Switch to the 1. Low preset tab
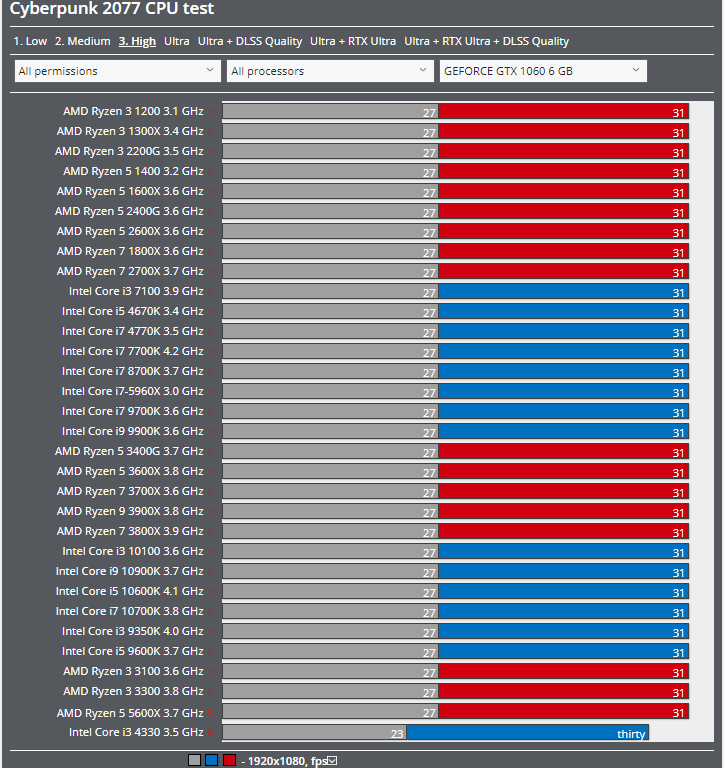 [30, 41]
